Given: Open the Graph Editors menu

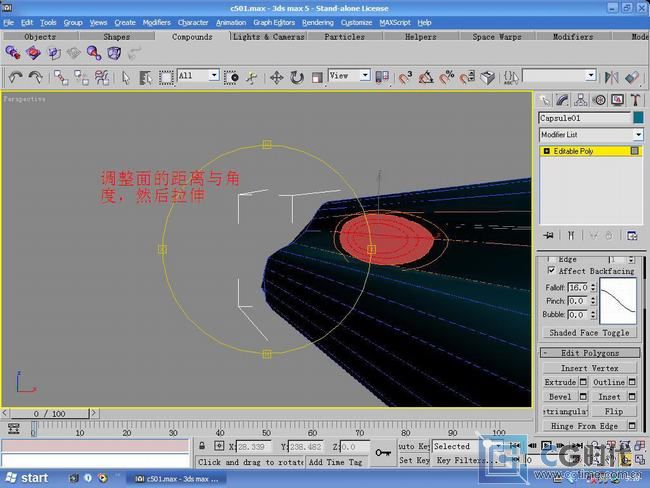Looking at the screenshot, I should tap(274, 22).
